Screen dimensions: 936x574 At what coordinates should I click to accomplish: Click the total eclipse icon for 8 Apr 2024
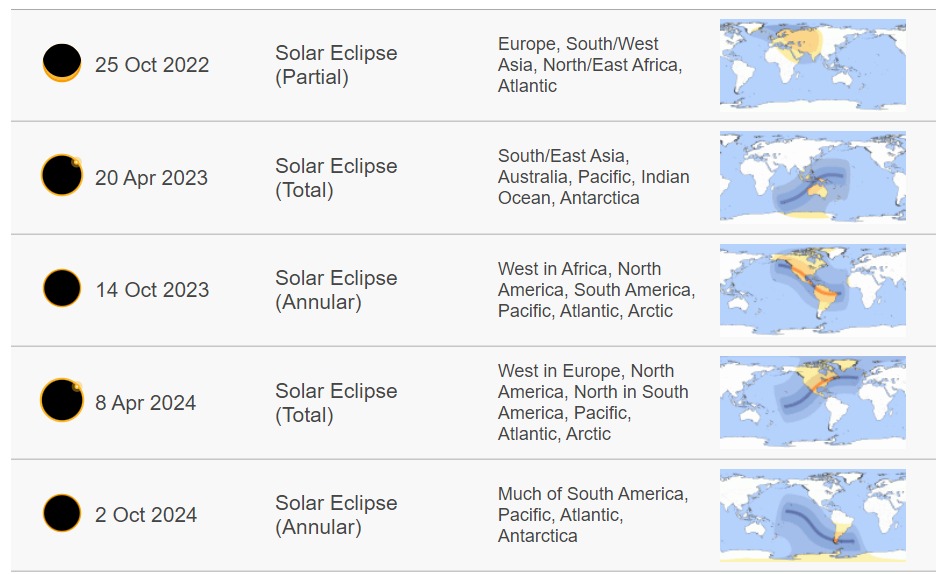(62, 400)
